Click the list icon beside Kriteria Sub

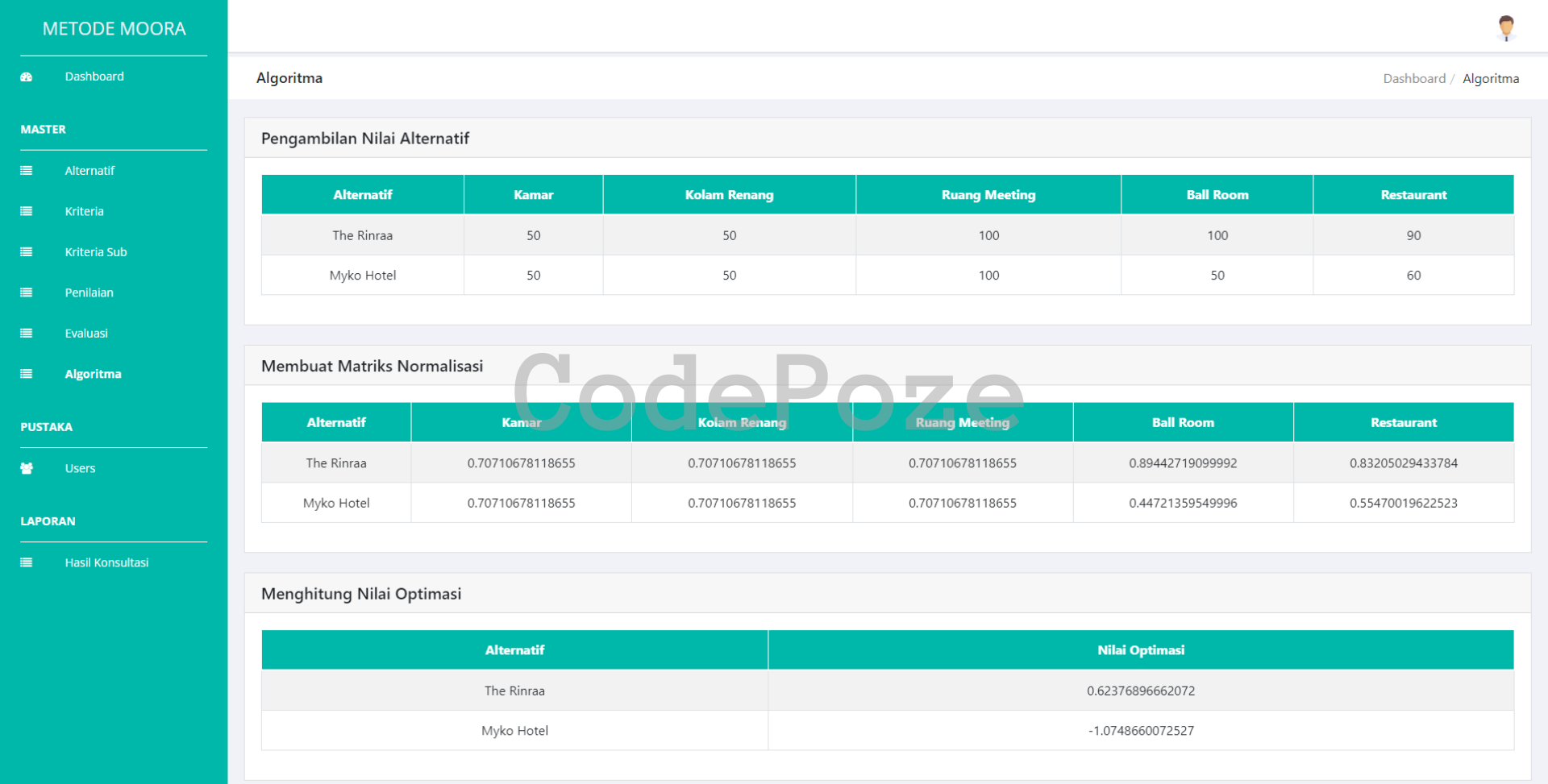(27, 252)
